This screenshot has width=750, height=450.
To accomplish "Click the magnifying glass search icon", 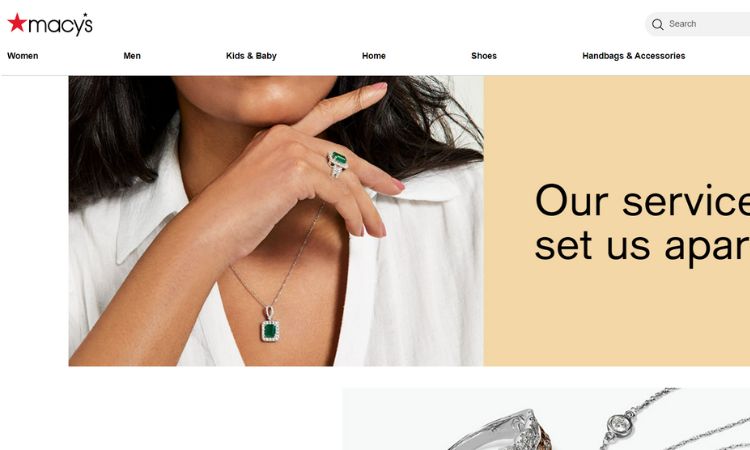I will point(658,24).
